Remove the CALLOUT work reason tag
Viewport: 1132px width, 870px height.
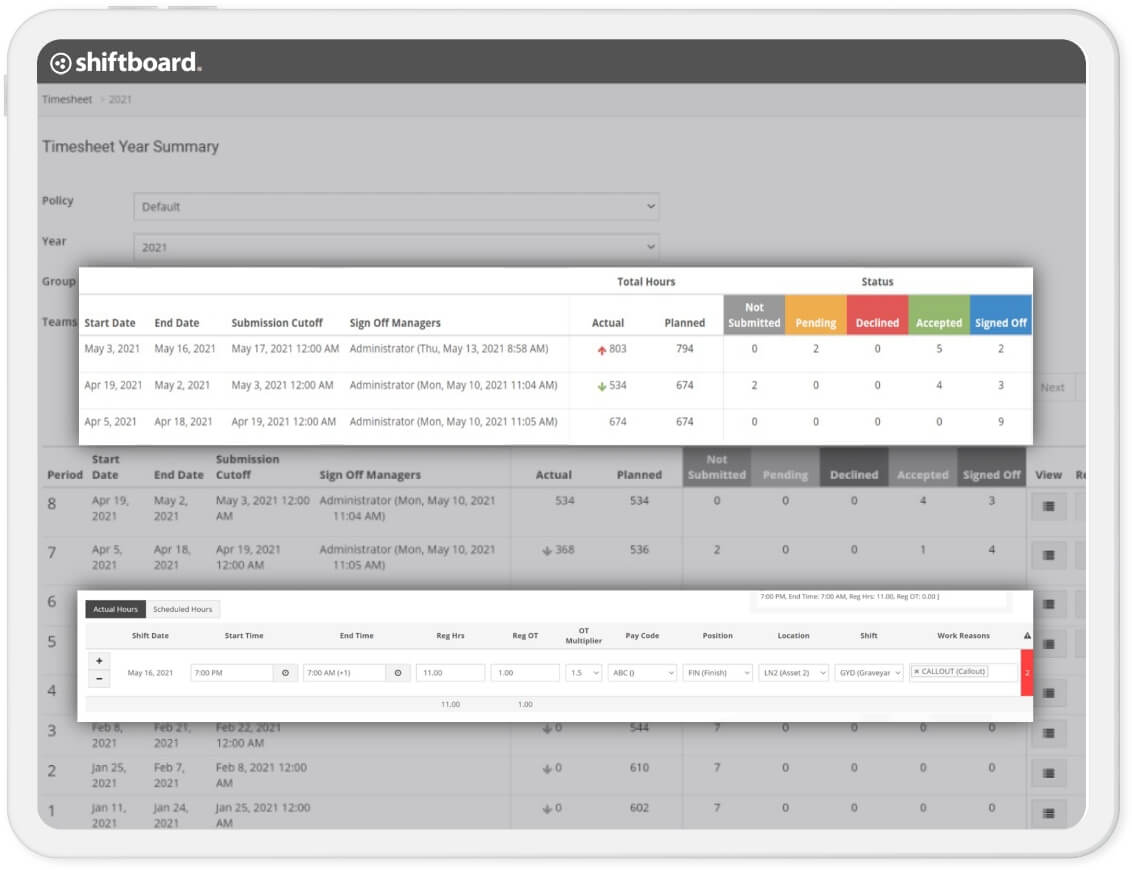pos(917,671)
